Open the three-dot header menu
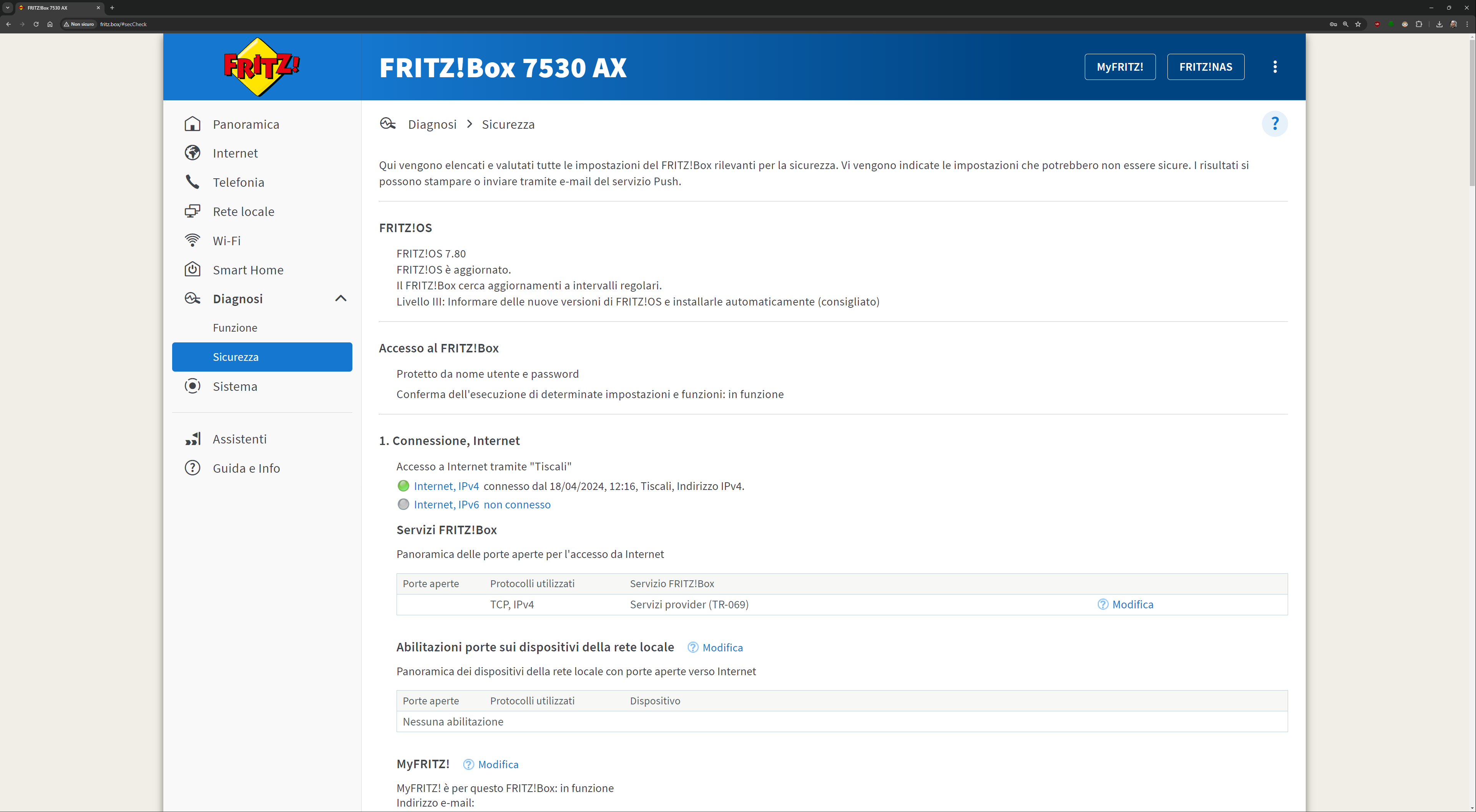Image resolution: width=1476 pixels, height=812 pixels. 1275,67
